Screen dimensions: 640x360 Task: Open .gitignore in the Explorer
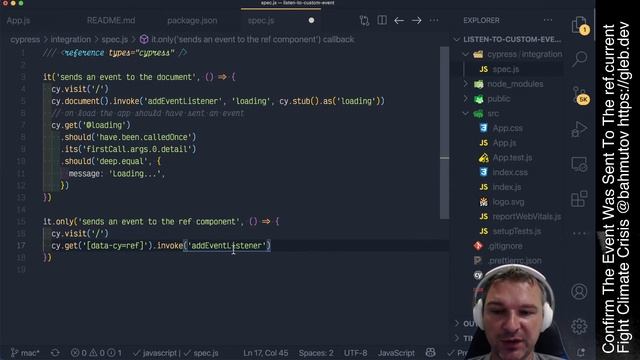(x=505, y=246)
